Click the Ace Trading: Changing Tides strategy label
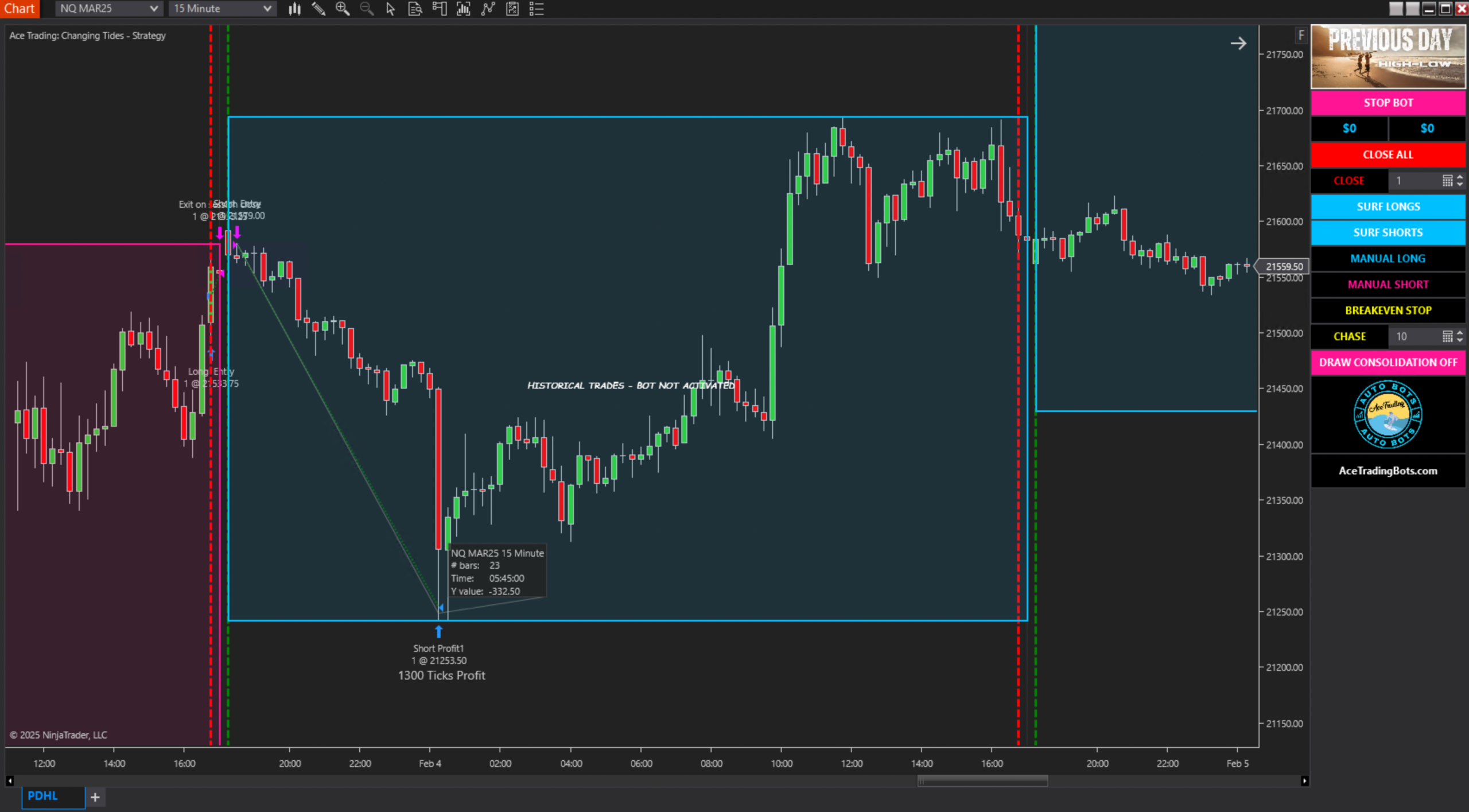Image resolution: width=1469 pixels, height=812 pixels. [87, 36]
